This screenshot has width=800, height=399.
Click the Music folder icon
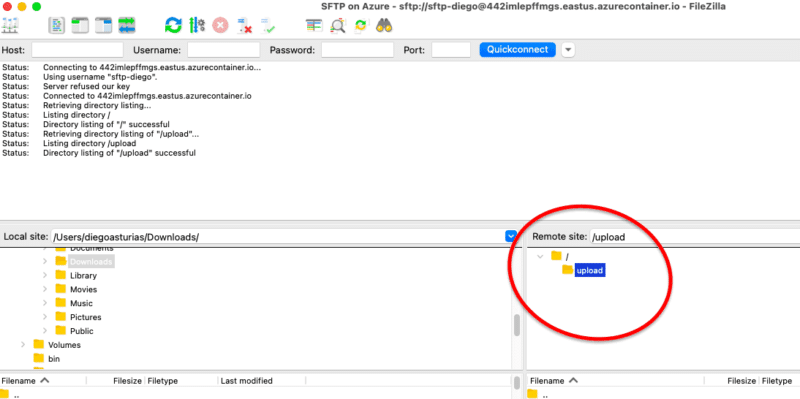pos(61,302)
